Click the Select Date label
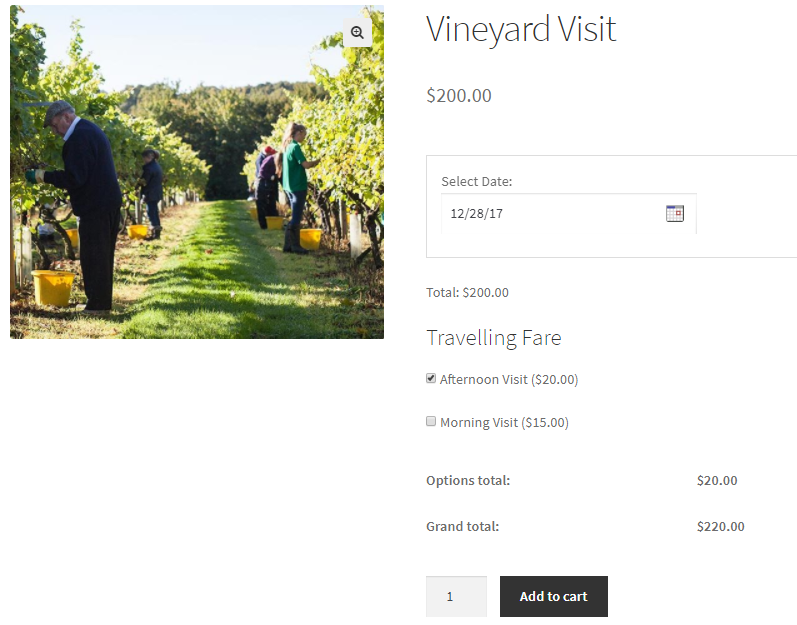797x625 pixels. (476, 181)
